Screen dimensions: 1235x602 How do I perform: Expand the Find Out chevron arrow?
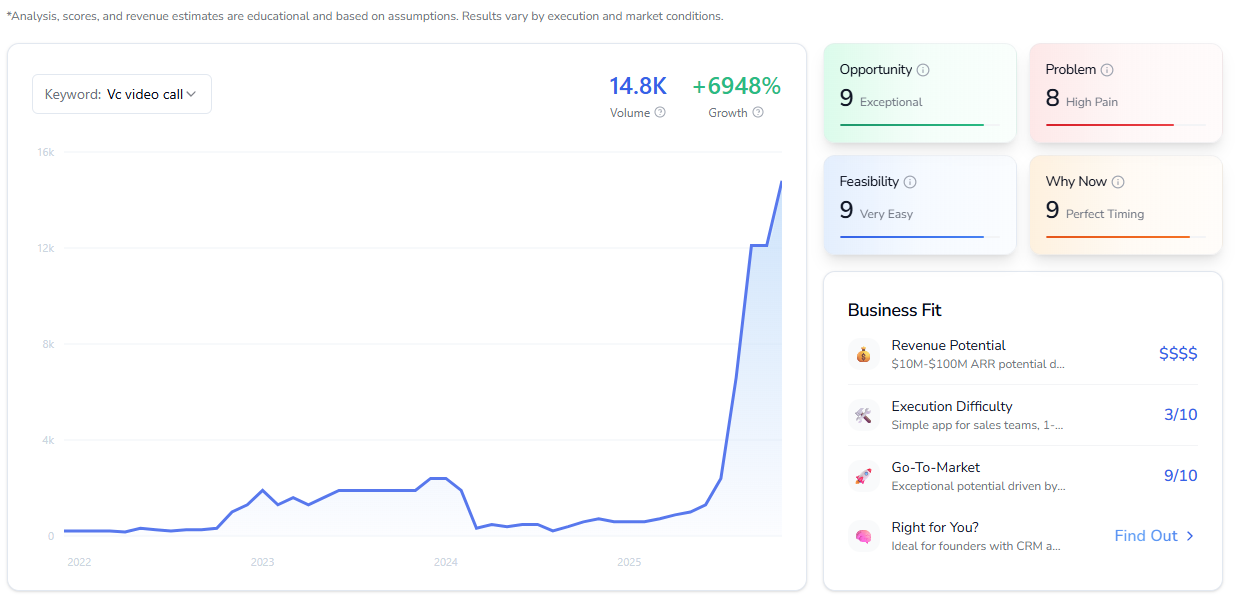pos(1190,536)
